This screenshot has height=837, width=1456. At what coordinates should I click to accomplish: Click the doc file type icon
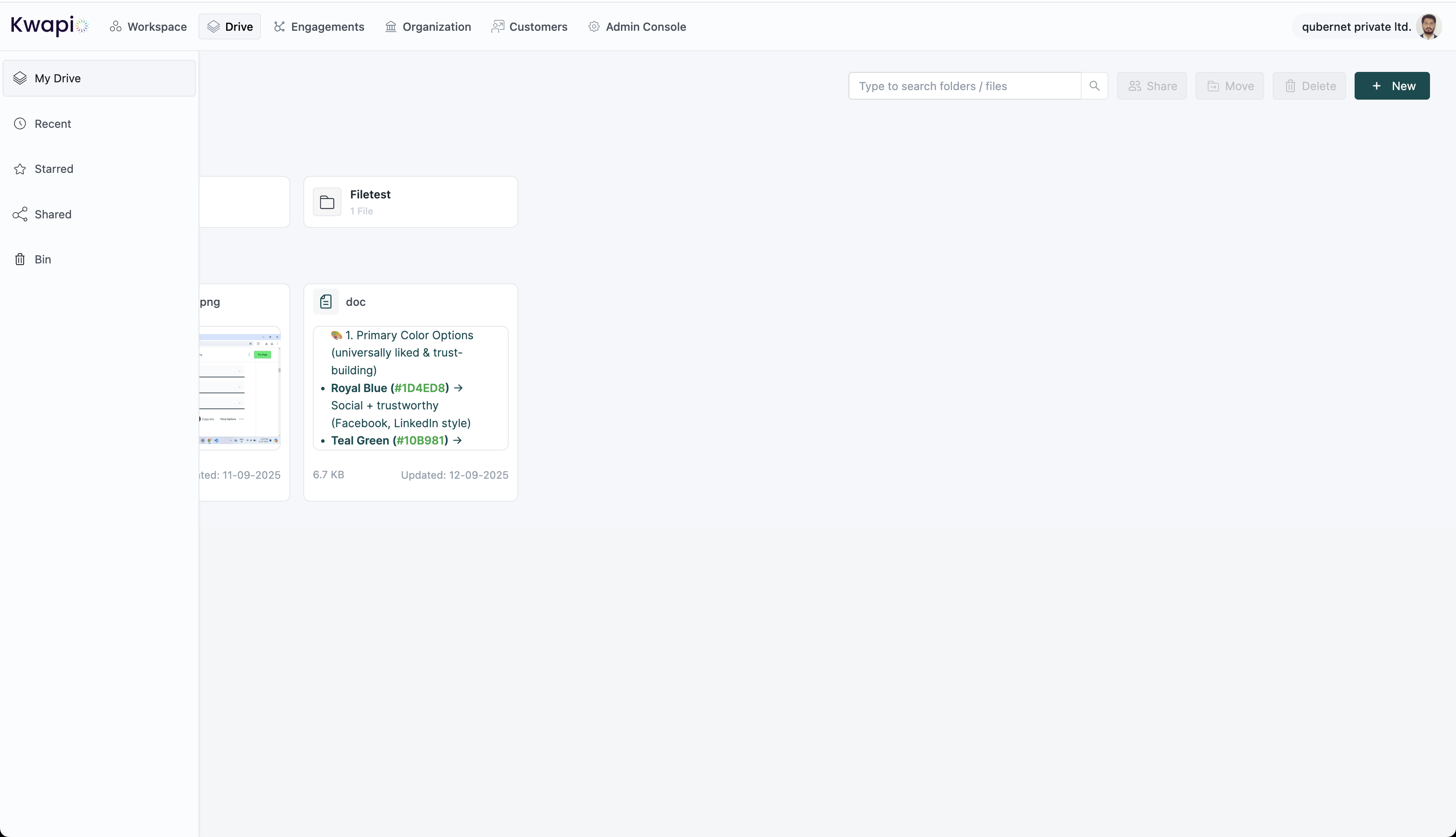pos(326,302)
